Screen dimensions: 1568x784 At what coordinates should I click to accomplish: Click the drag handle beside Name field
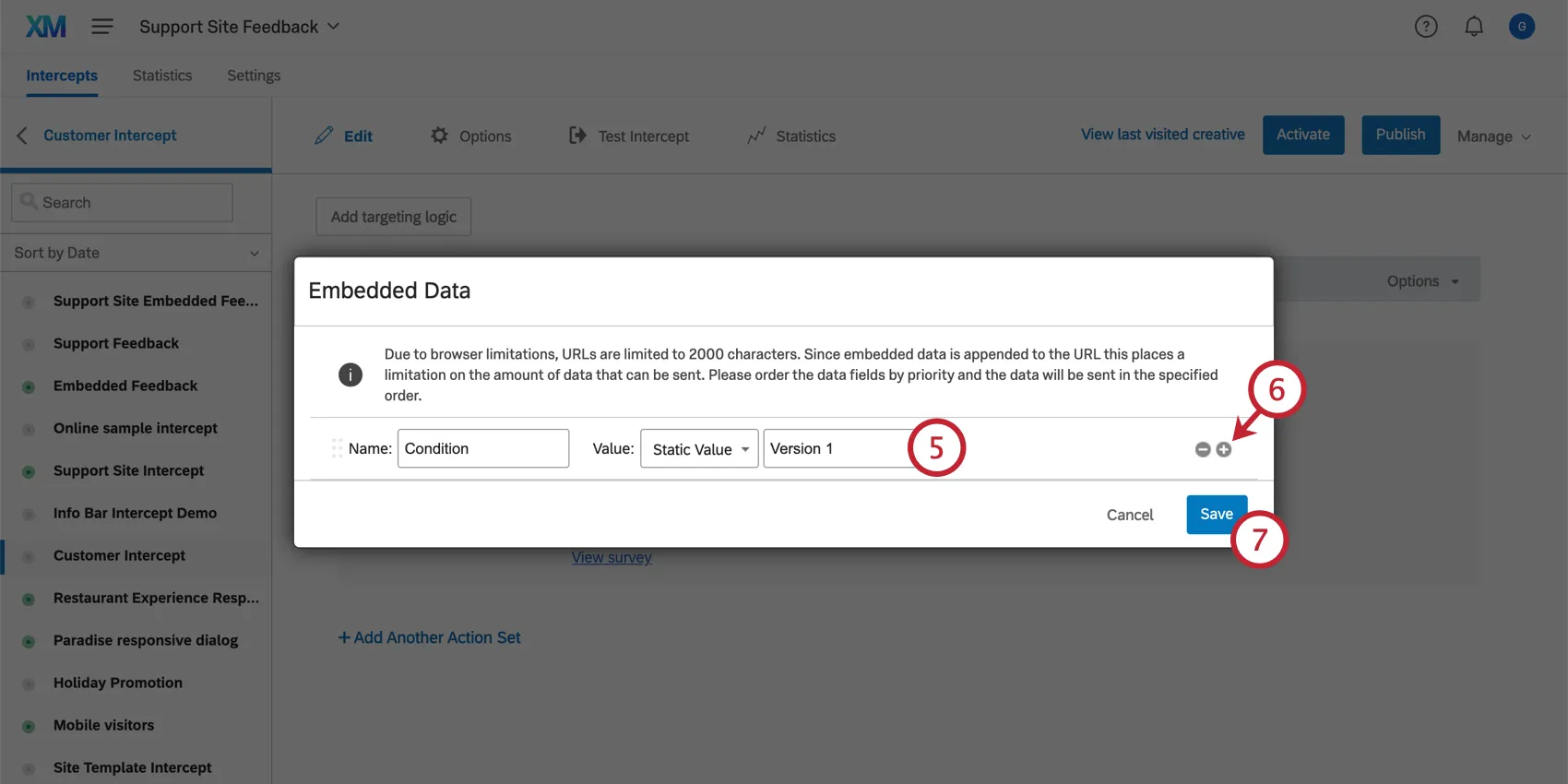click(337, 448)
